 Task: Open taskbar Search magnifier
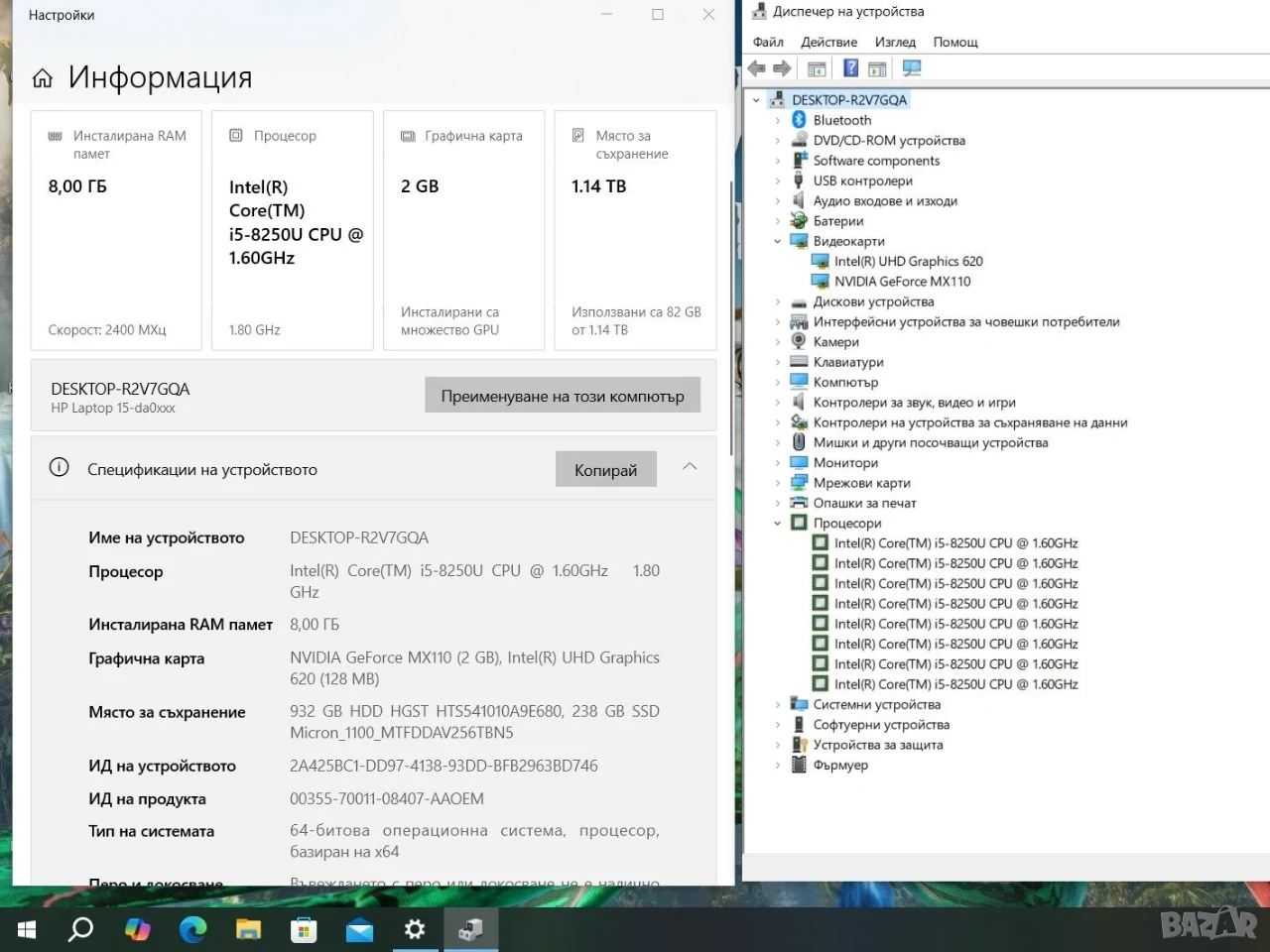80,929
